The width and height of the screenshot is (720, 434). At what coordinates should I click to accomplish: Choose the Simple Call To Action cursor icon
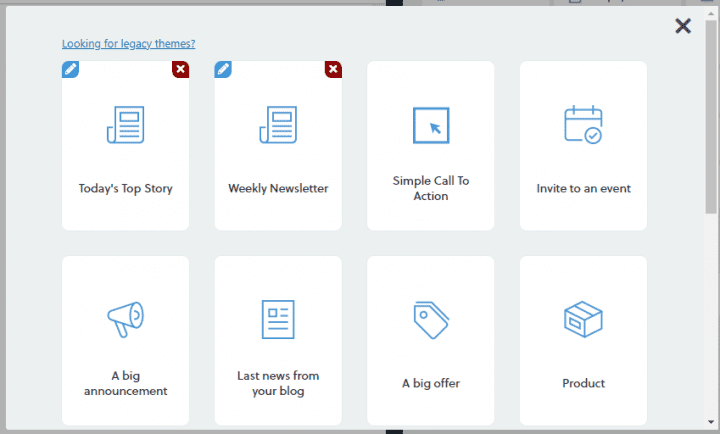tap(431, 125)
